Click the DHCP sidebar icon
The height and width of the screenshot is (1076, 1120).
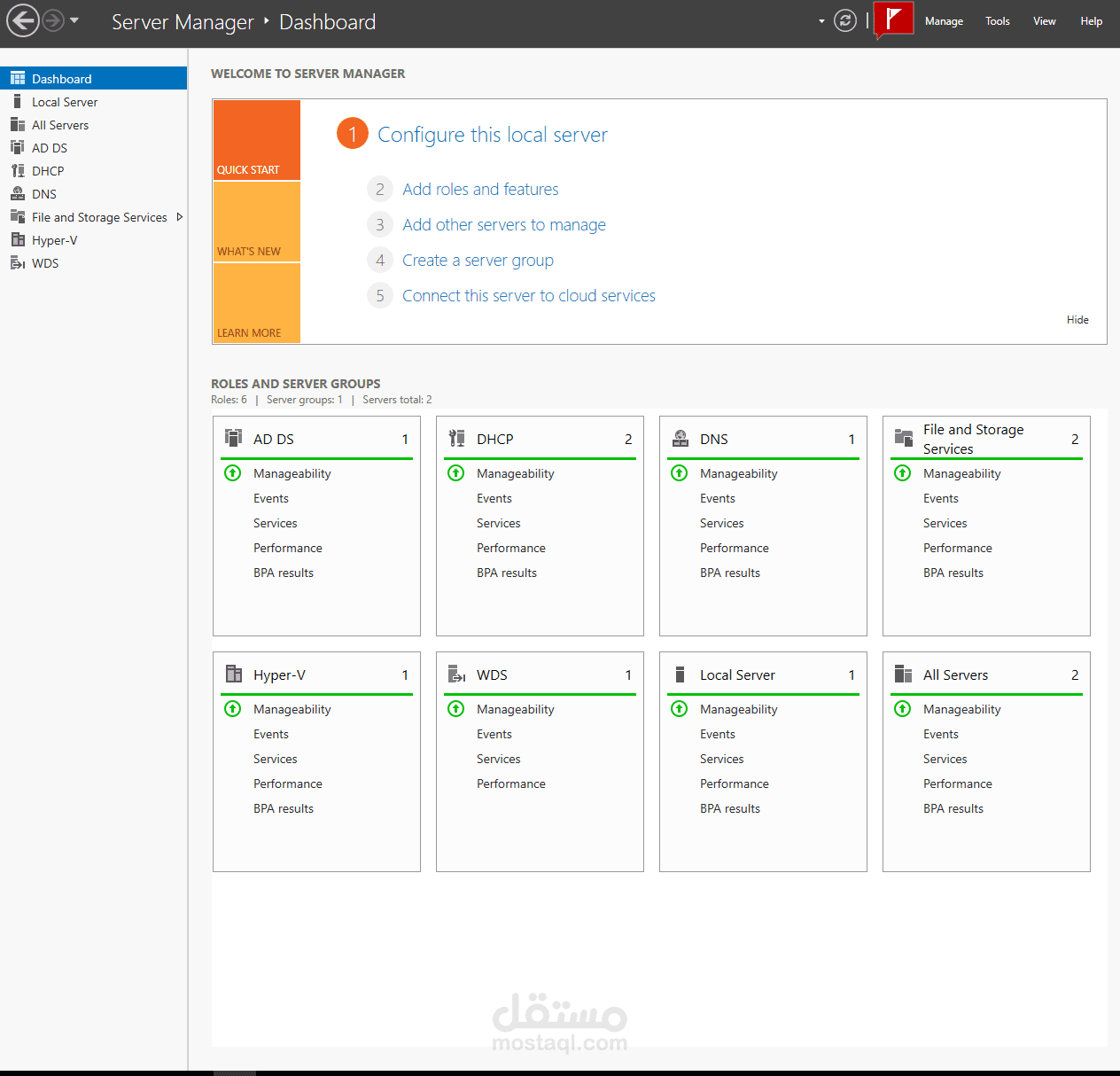pos(18,171)
